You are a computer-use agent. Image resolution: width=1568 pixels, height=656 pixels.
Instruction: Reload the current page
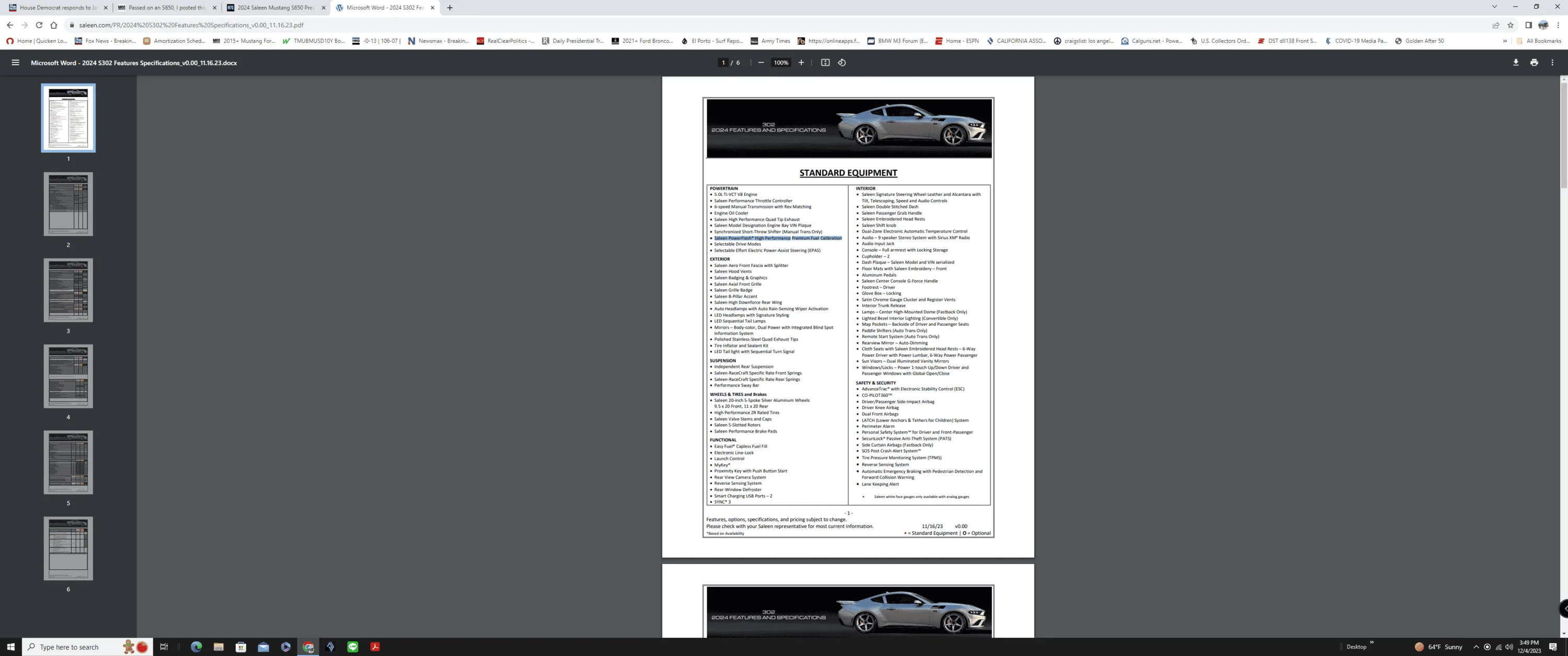[39, 25]
